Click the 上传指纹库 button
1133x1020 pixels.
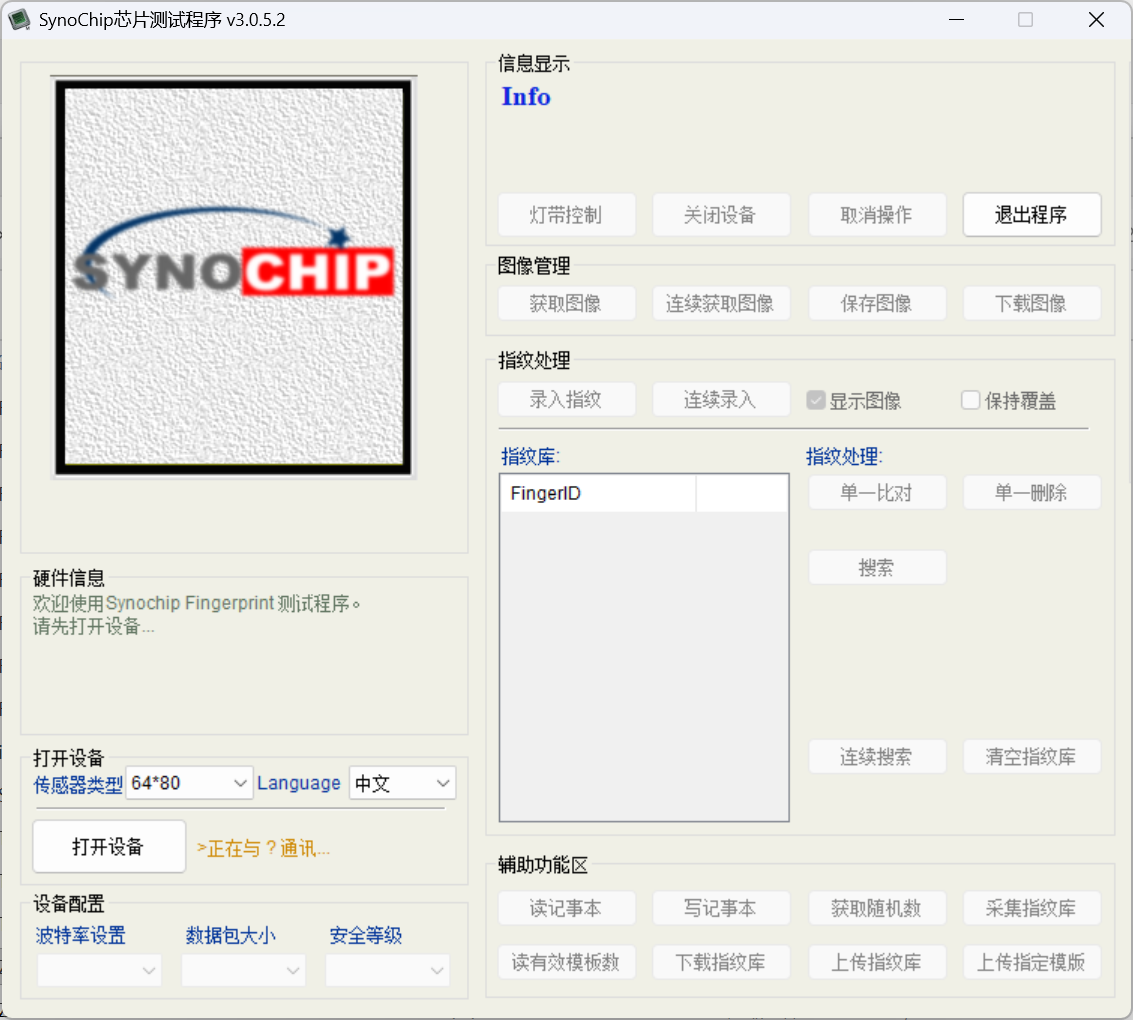click(877, 962)
